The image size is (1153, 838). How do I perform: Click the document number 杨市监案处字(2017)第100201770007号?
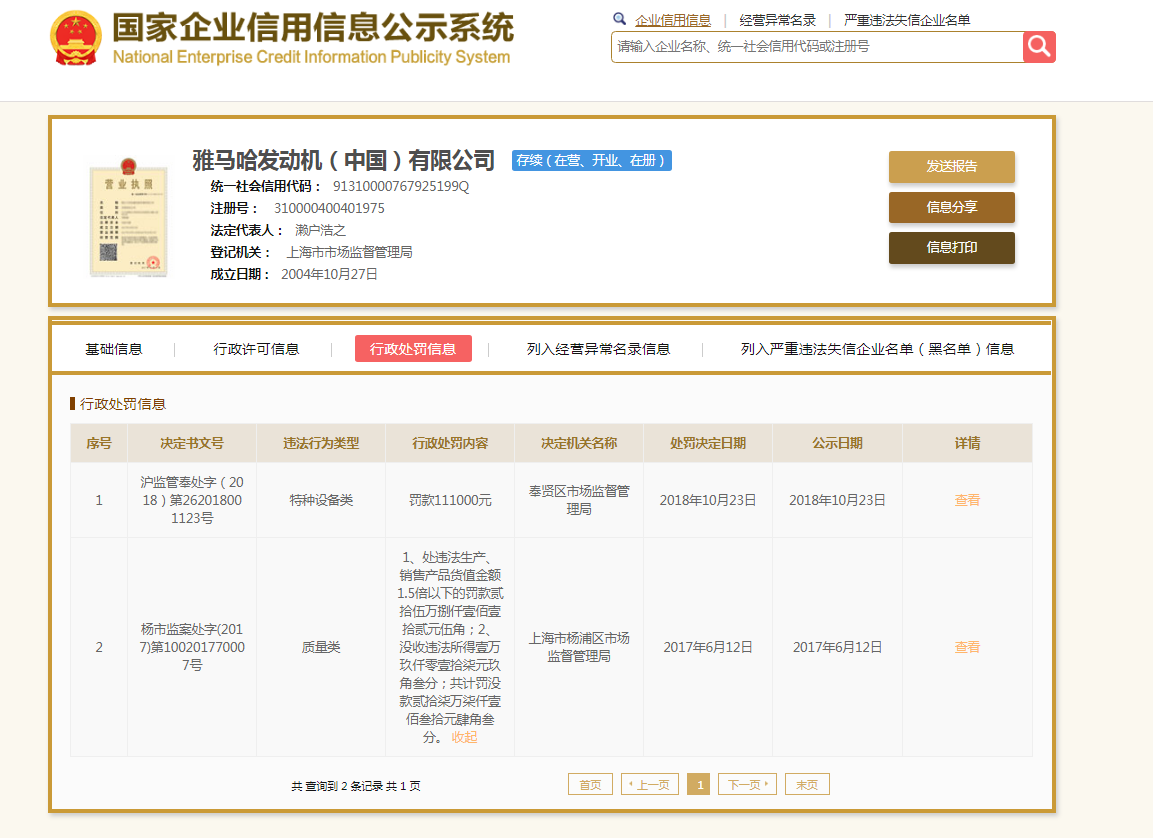pos(192,648)
